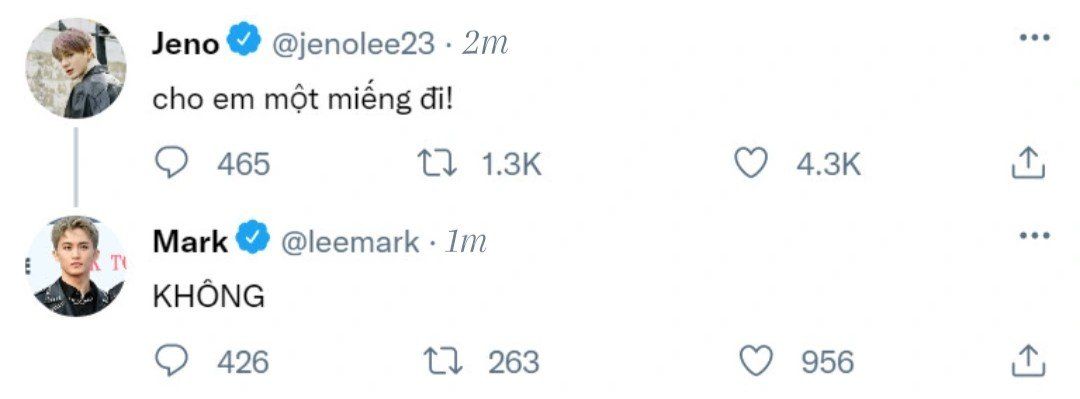This screenshot has width=1080, height=399.
Task: Like Jeno's tweet with heart icon
Action: pyautogui.click(x=751, y=164)
